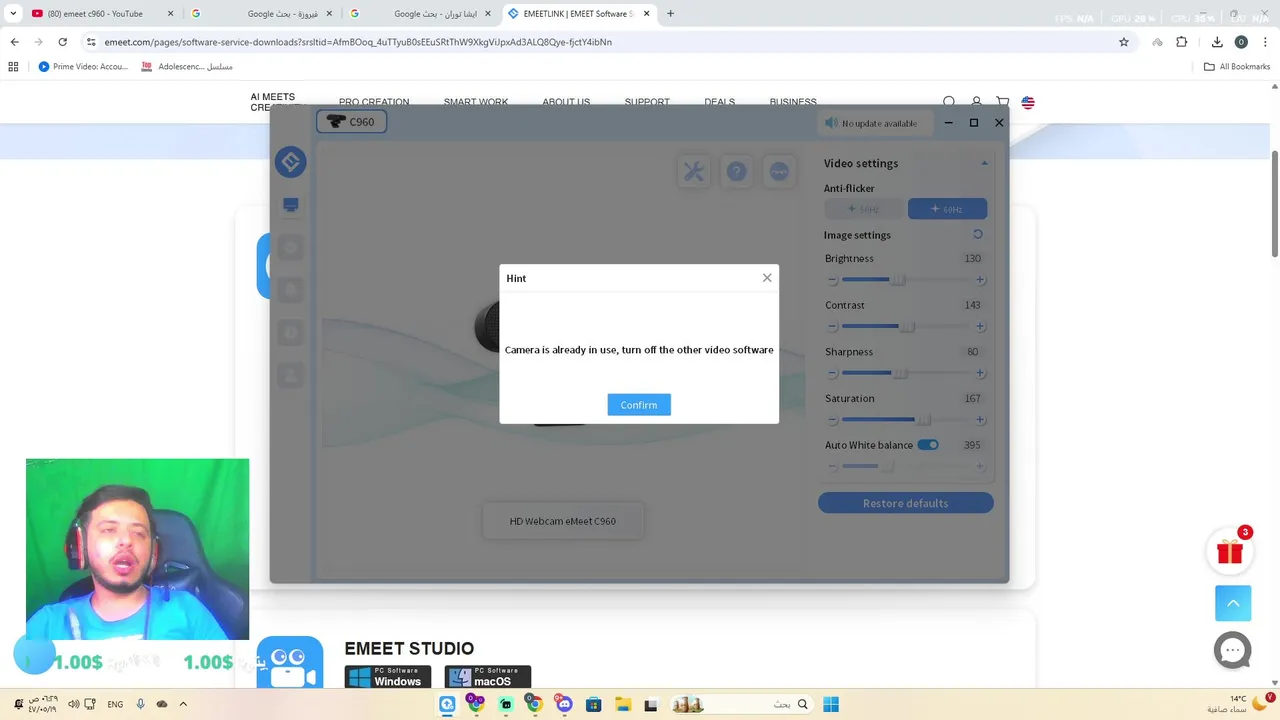Click HD Webcam eMeet C960 label
The image size is (1280, 720).
click(x=563, y=521)
